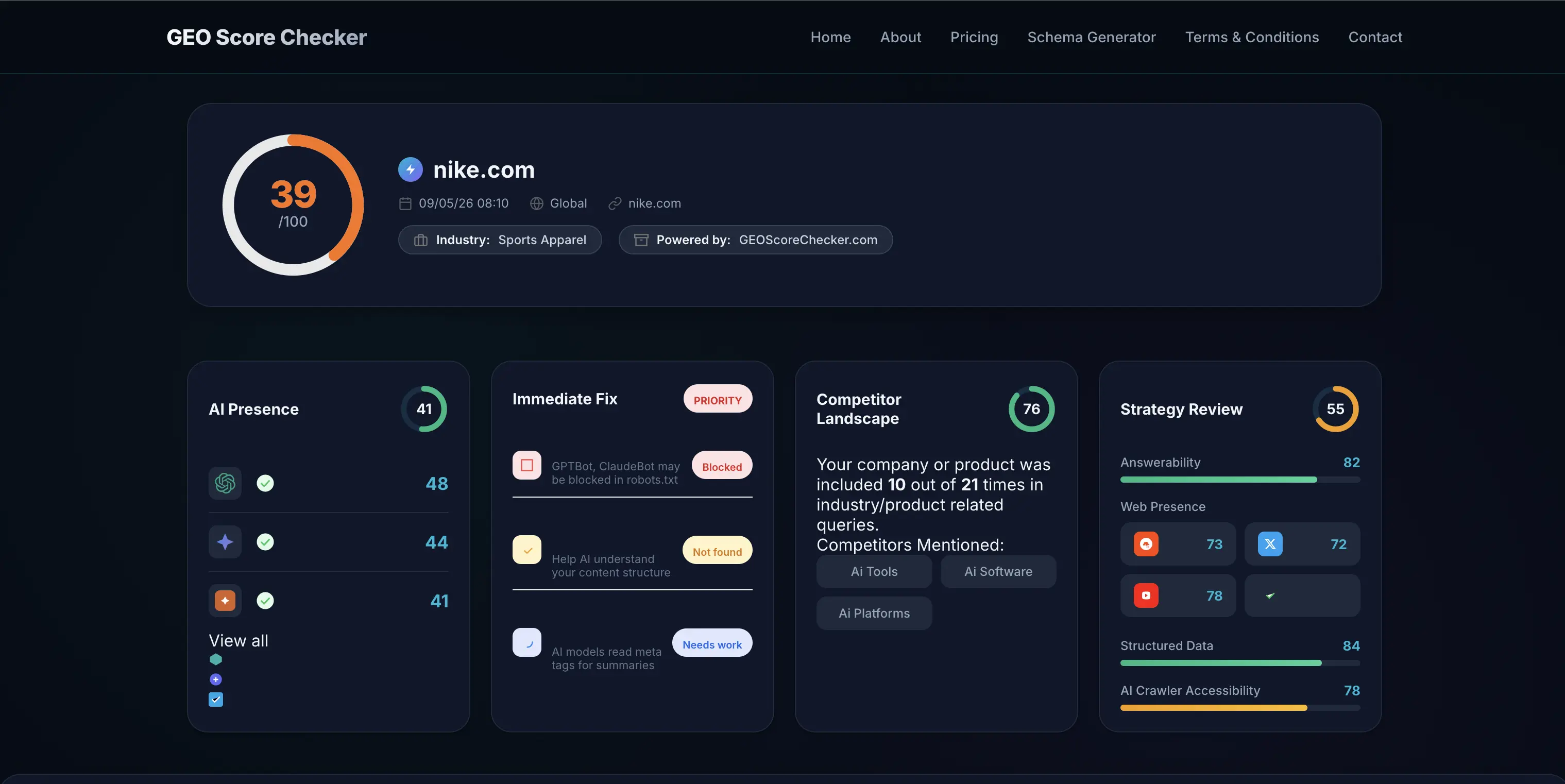
Task: Click the Structured Data score 84
Action: 1351,645
